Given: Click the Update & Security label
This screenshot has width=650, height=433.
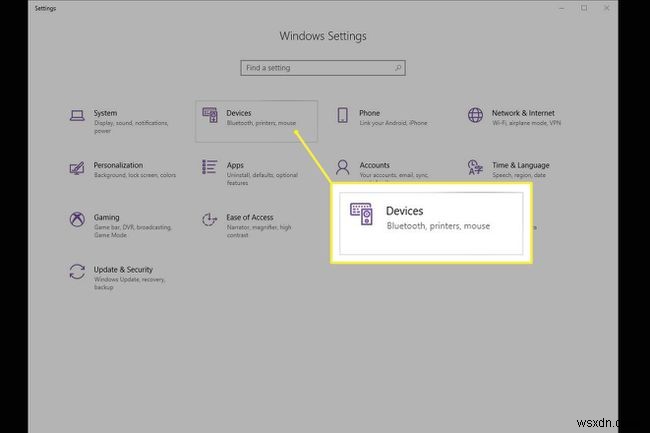Looking at the screenshot, I should click(123, 270).
